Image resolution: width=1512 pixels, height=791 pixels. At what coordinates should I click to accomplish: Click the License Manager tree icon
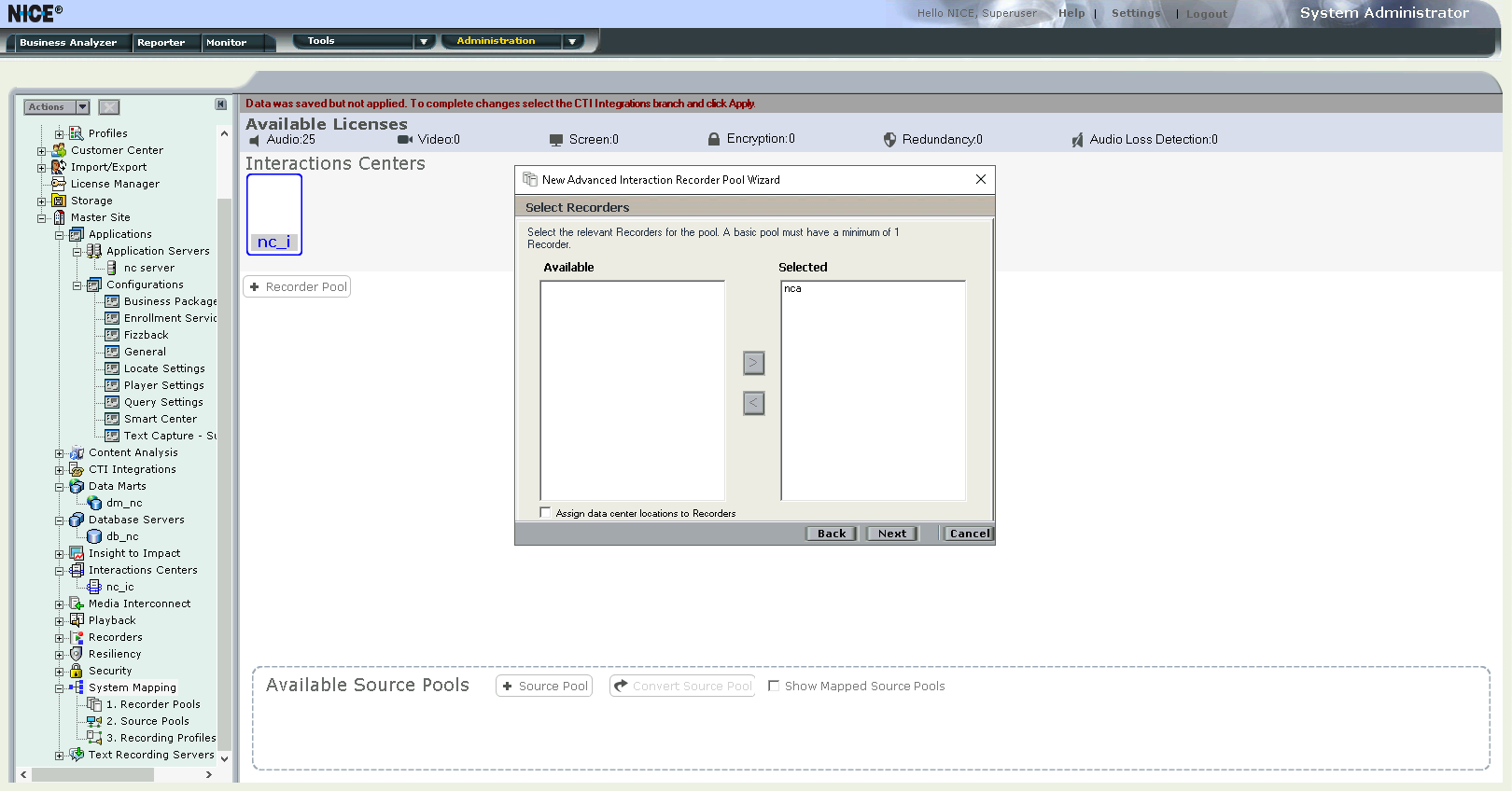coord(59,184)
